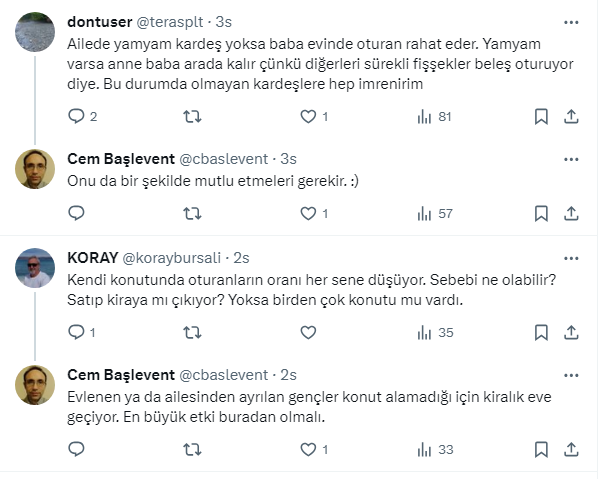Click KORAY's profile picture
606x479 pixels.
click(x=35, y=268)
